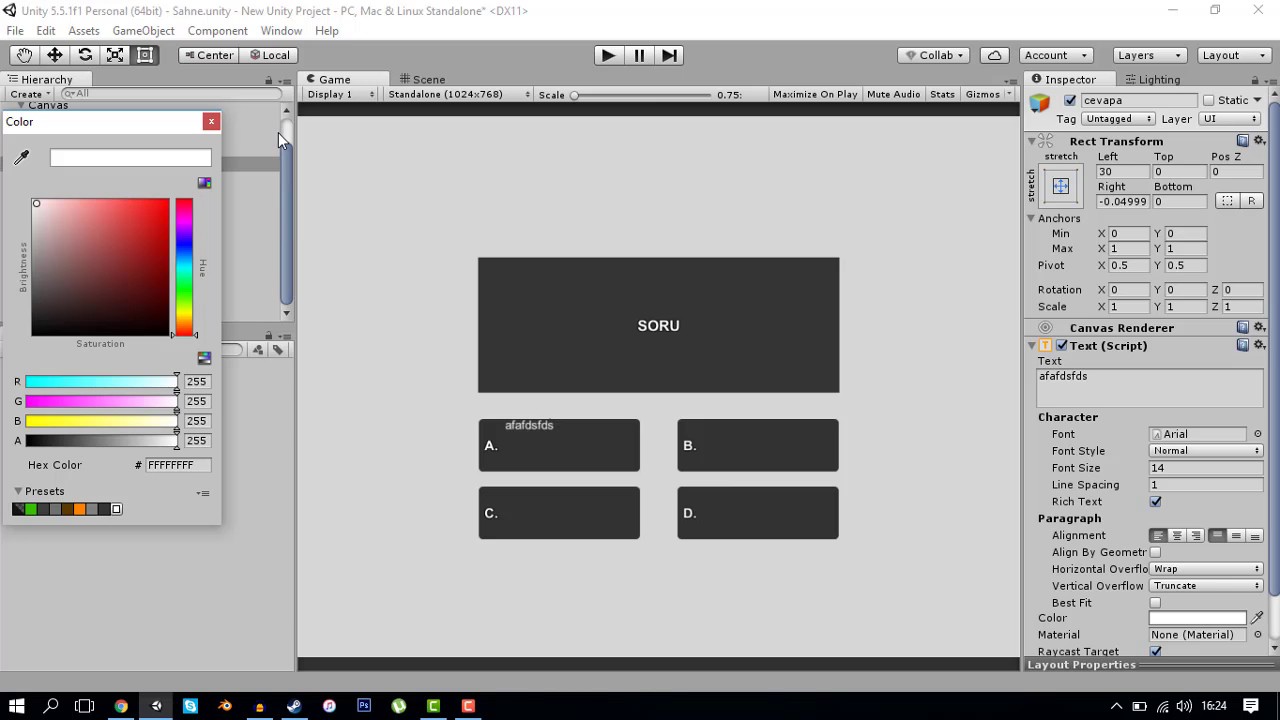Open the Layer UI dropdown
The width and height of the screenshot is (1280, 720).
tap(1229, 119)
